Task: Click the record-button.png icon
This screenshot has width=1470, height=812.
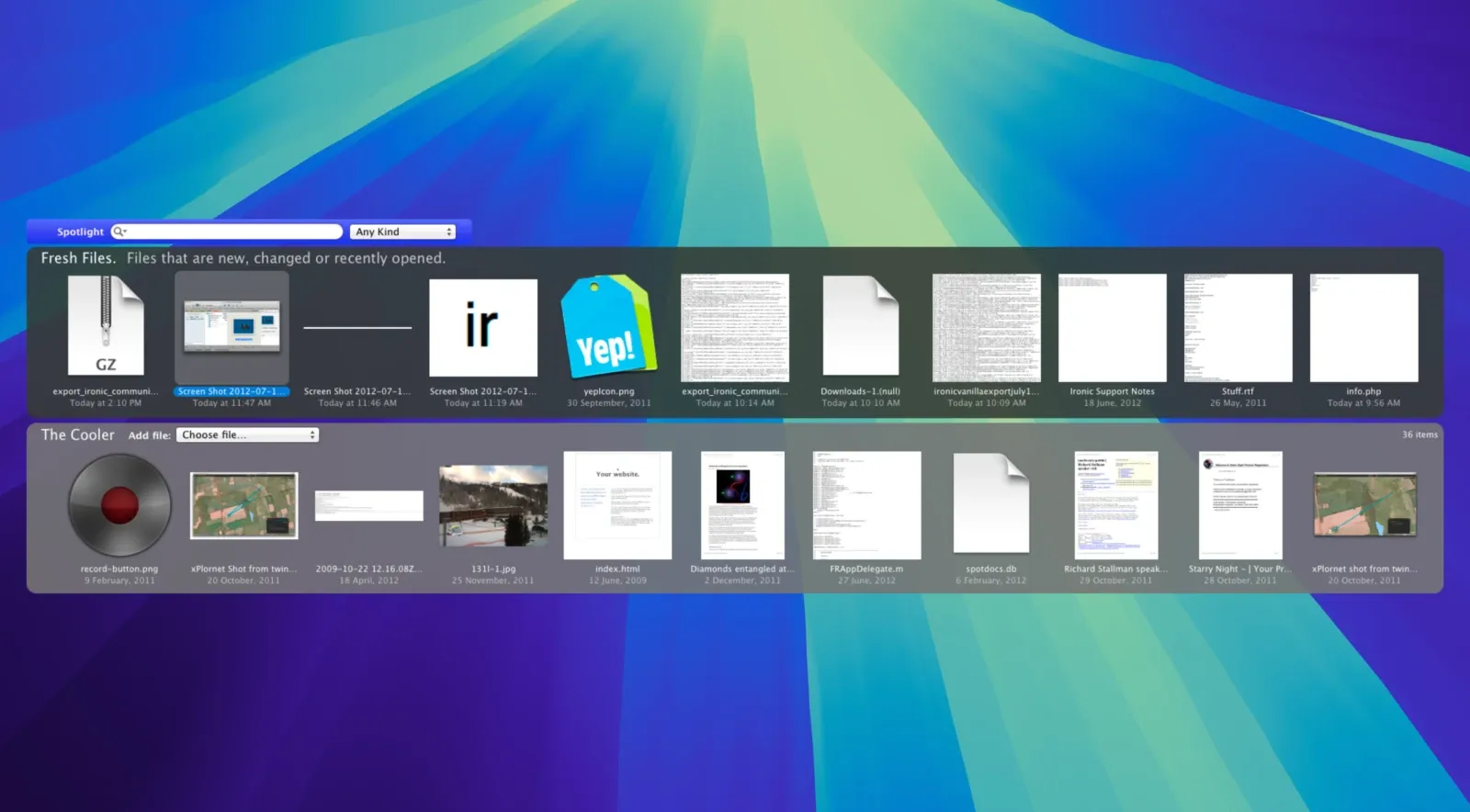Action: 119,505
